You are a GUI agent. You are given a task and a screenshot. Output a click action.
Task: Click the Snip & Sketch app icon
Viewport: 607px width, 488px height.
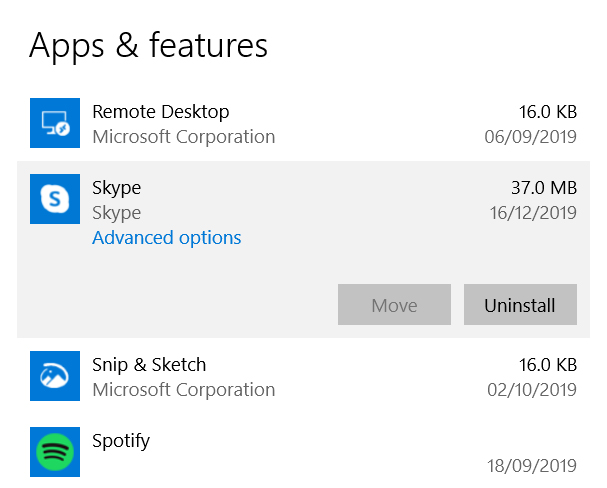pos(55,376)
